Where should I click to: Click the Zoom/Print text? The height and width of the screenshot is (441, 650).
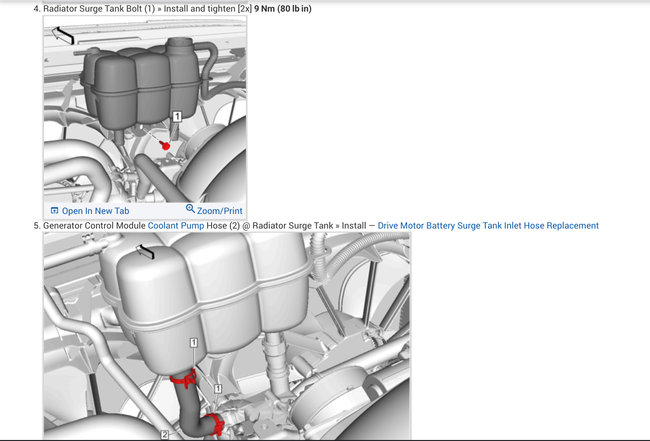click(220, 211)
